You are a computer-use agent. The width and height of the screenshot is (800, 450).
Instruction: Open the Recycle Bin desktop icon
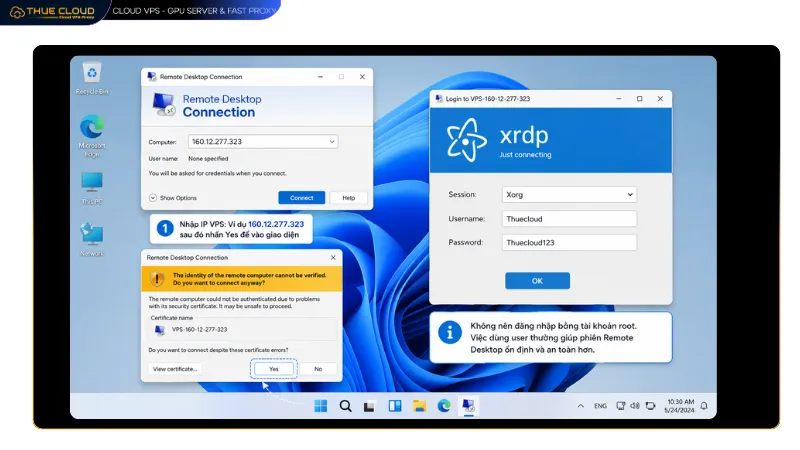point(92,78)
